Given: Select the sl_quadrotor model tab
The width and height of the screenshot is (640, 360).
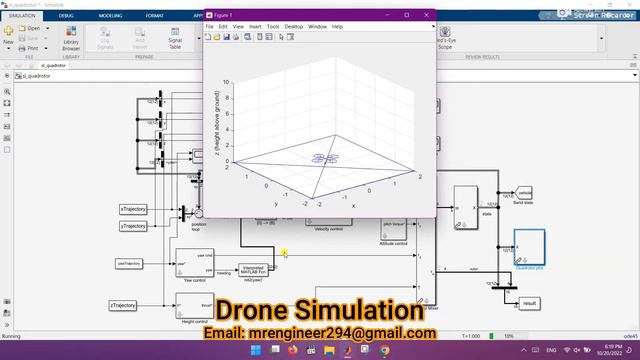Looking at the screenshot, I should pyautogui.click(x=53, y=65).
